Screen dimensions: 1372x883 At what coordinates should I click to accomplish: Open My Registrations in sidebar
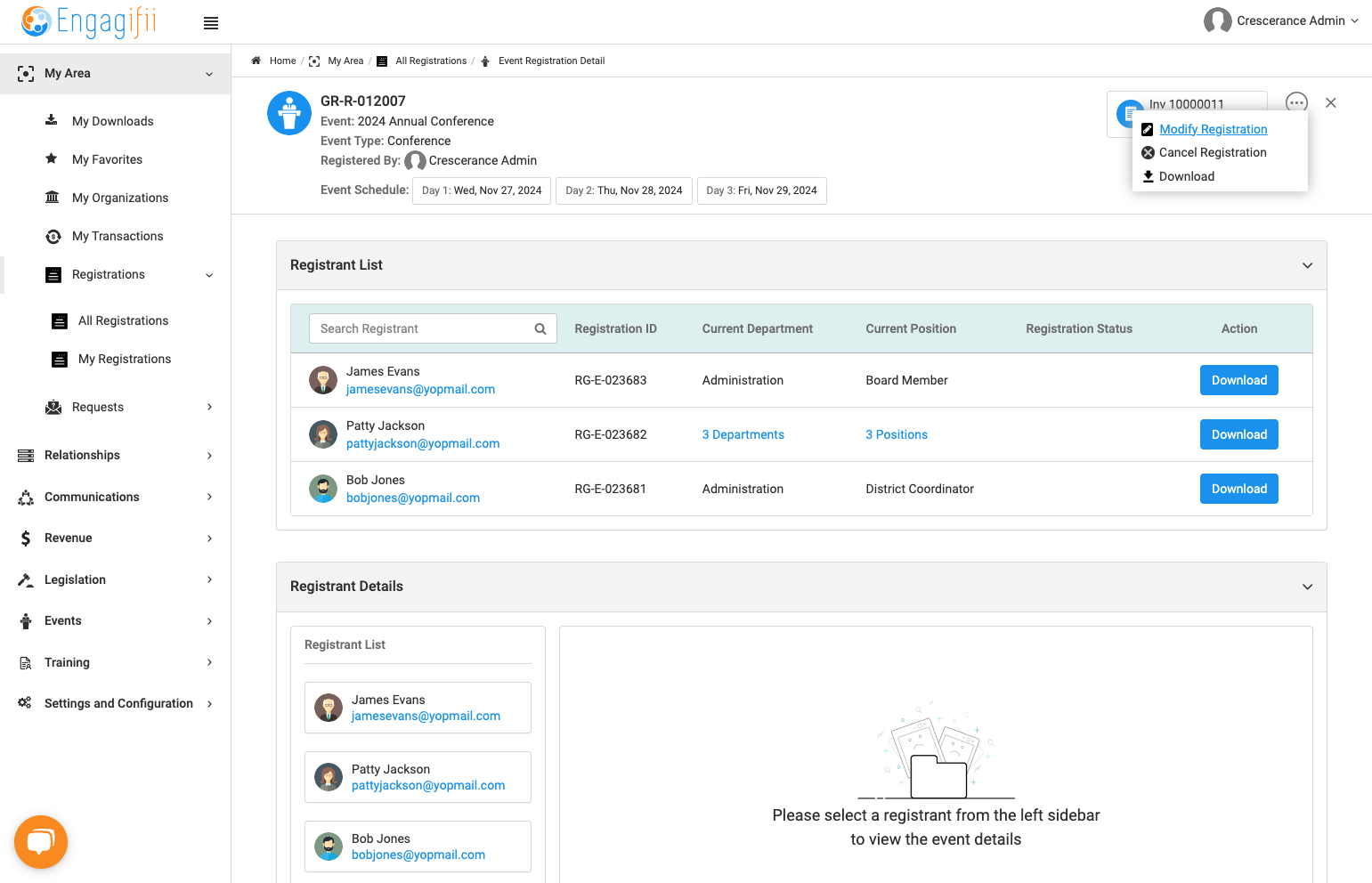point(125,359)
